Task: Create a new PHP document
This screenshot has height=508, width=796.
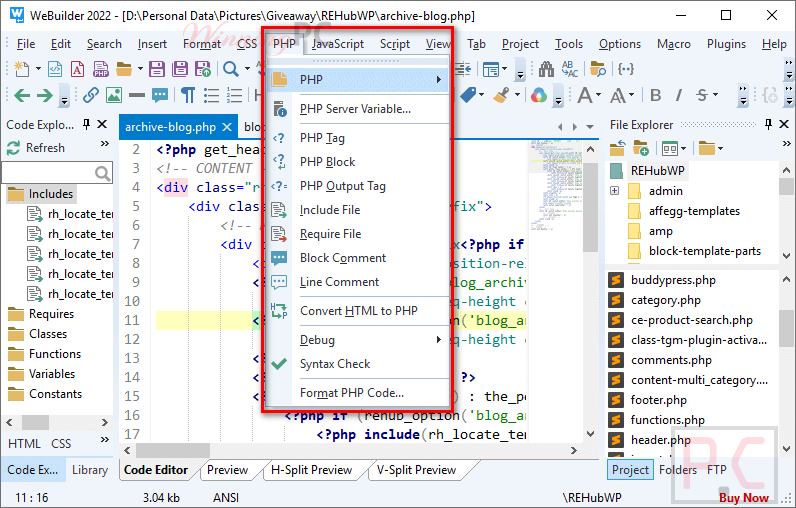Action: [101, 69]
